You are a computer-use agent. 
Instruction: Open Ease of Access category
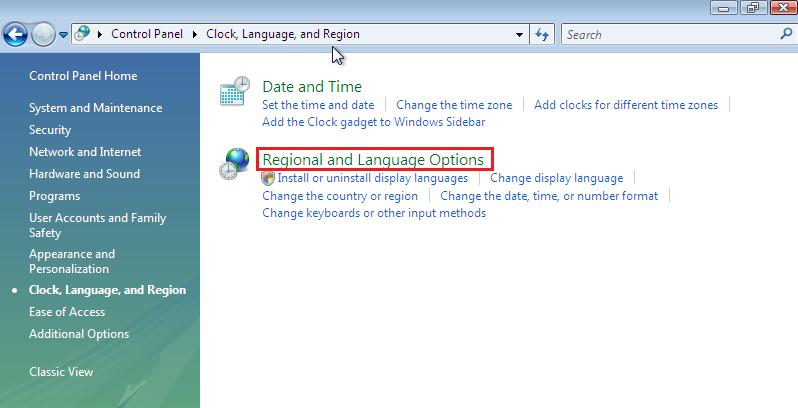pos(67,312)
